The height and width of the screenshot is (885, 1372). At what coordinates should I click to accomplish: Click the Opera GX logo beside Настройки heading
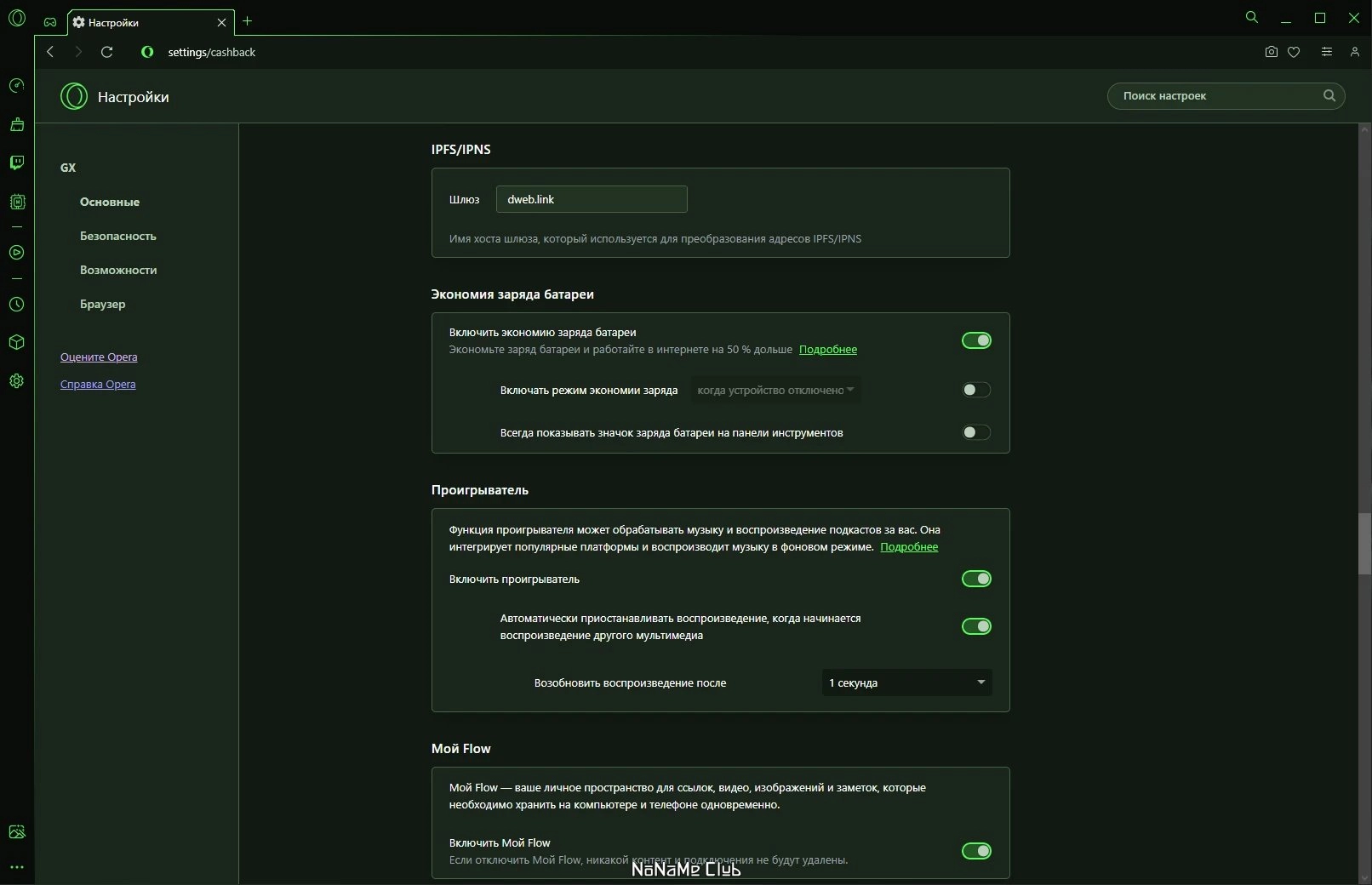coord(74,96)
